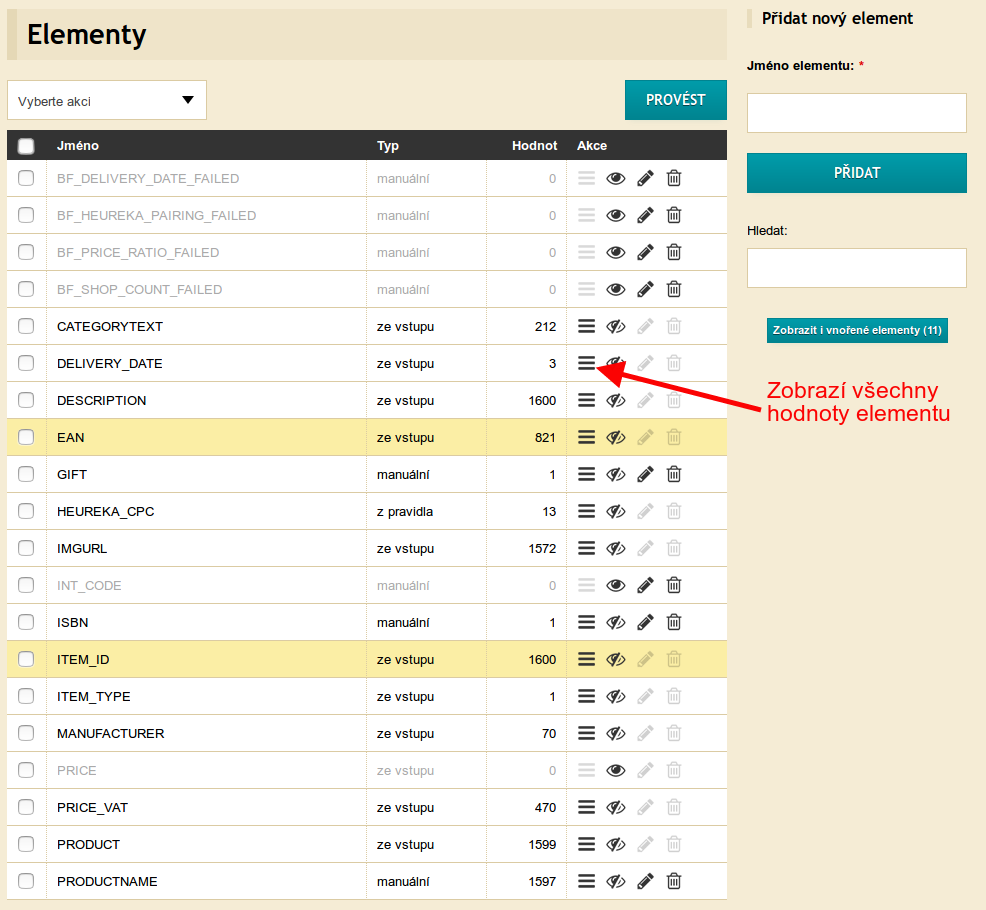Open the 'Vyberte akci' dropdown
This screenshot has height=910, width=986.
(107, 101)
